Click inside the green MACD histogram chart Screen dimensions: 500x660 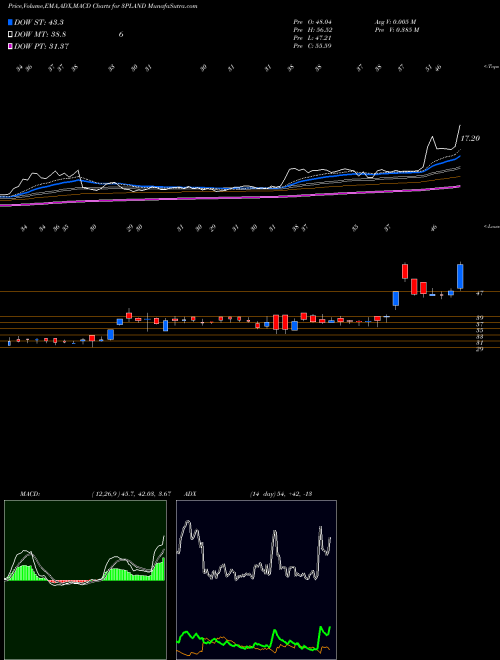(x=85, y=580)
